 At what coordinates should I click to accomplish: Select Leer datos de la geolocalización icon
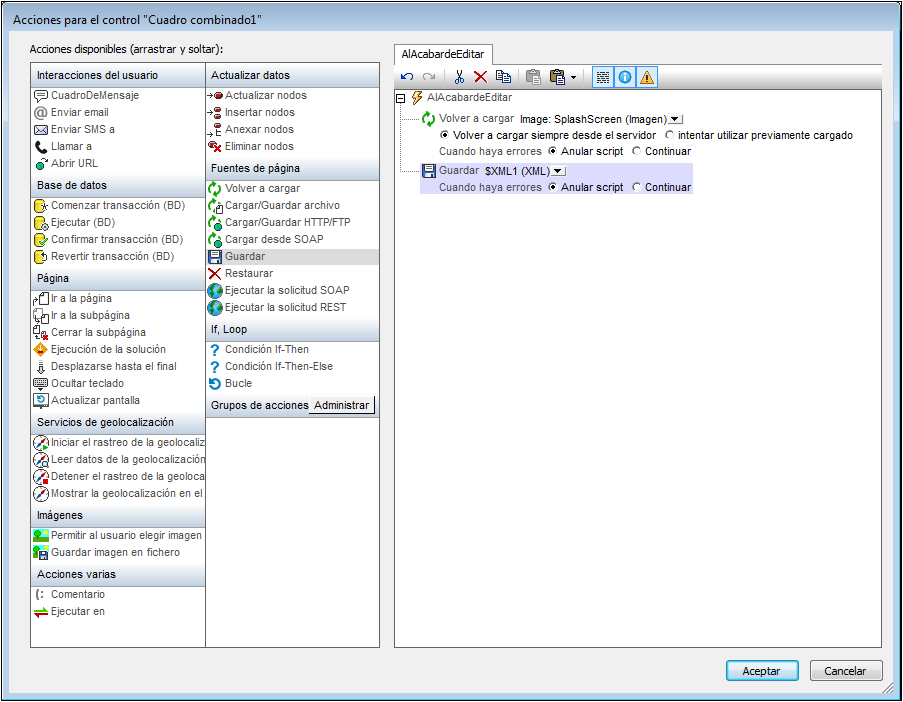click(x=41, y=460)
